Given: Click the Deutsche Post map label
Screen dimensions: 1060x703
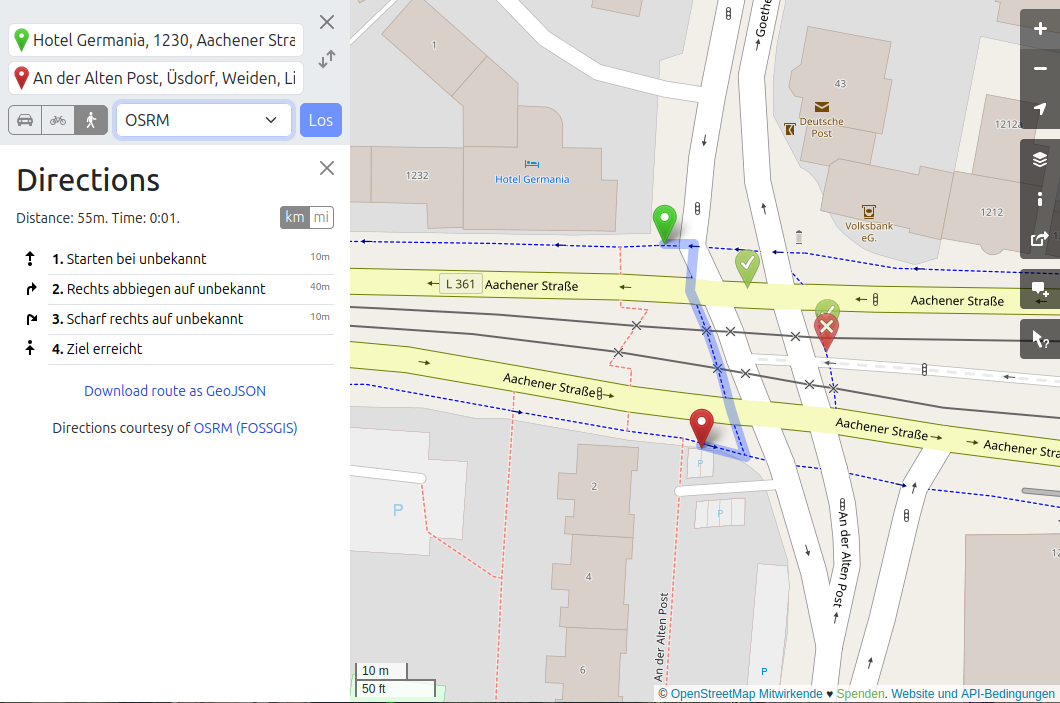Looking at the screenshot, I should [821, 128].
